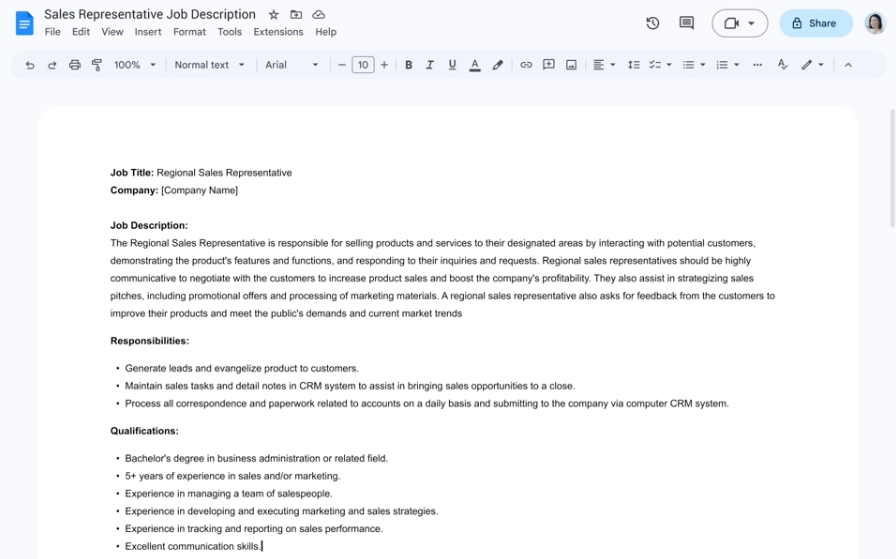Viewport: 896px width, 559px height.
Task: Click the Add comment icon
Action: (549, 65)
